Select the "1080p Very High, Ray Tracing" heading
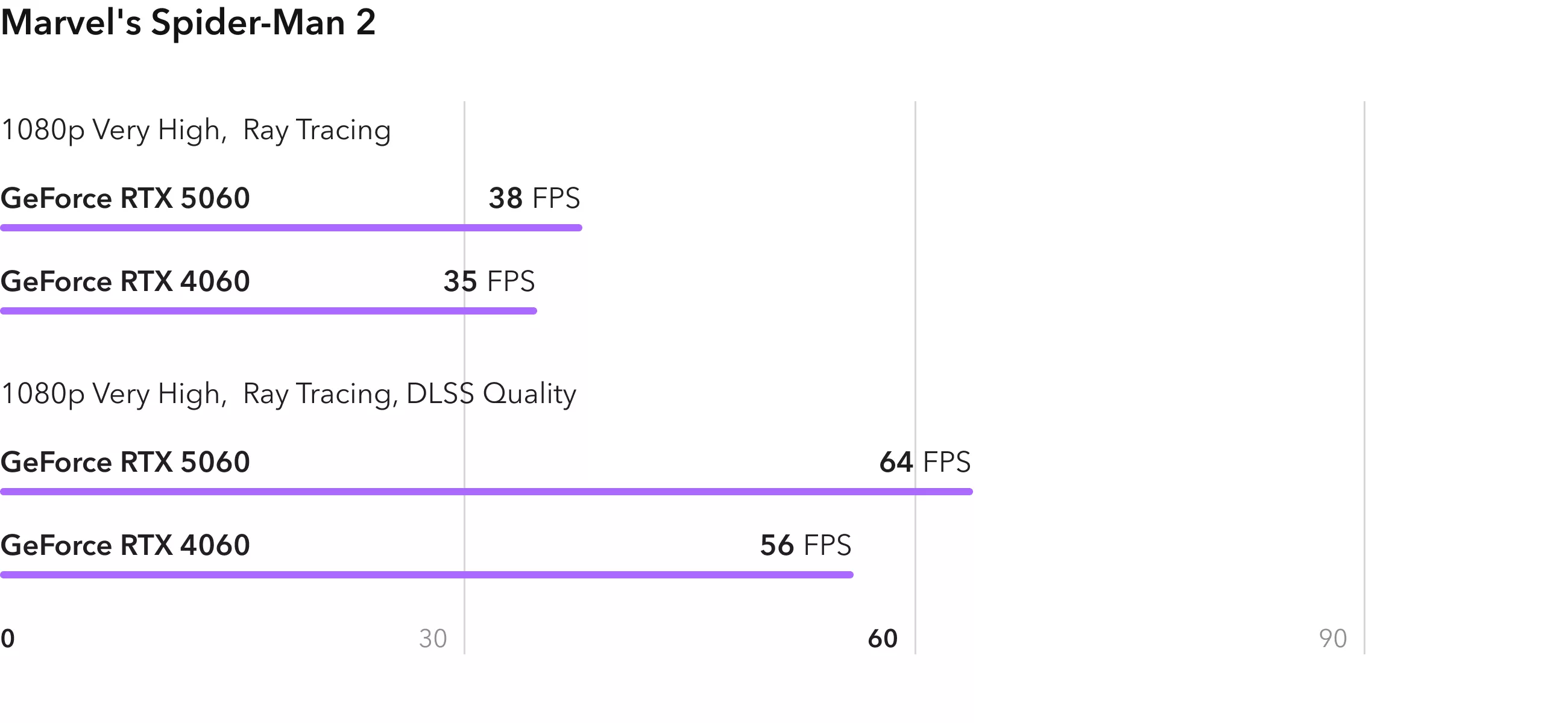Image resolution: width=1568 pixels, height=723 pixels. pos(196,130)
